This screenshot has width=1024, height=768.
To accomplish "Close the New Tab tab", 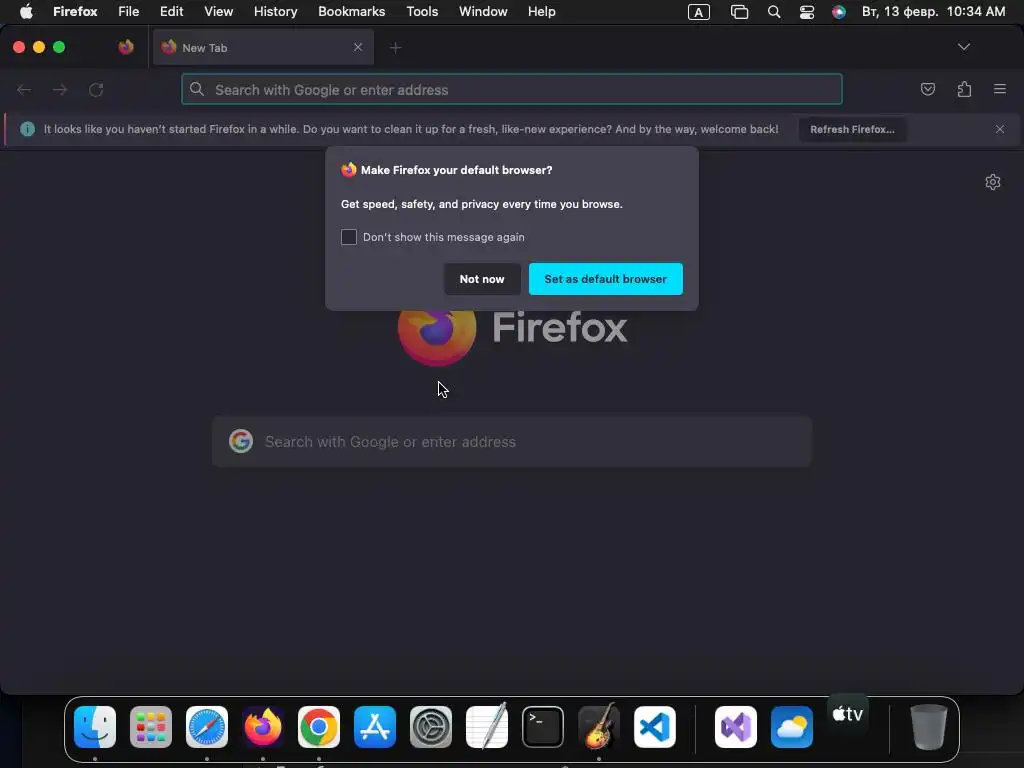I will click(x=358, y=47).
